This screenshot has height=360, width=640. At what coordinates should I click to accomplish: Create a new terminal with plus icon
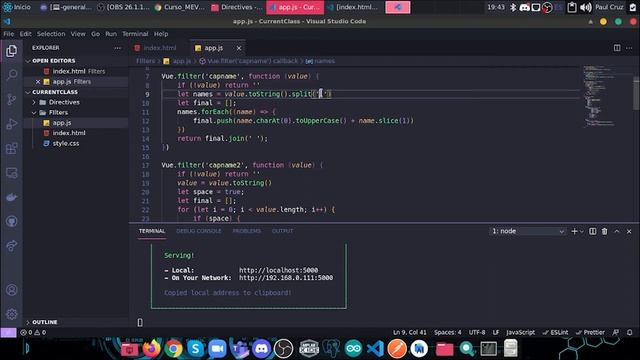click(574, 231)
